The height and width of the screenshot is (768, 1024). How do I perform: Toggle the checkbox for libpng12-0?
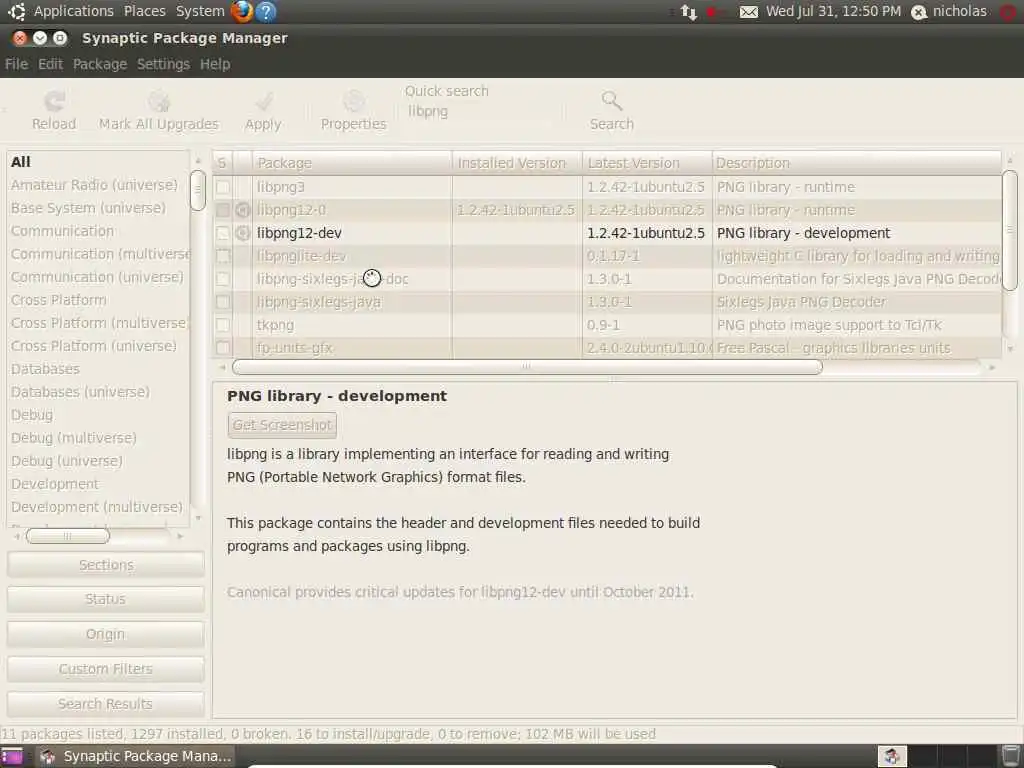[x=223, y=210]
